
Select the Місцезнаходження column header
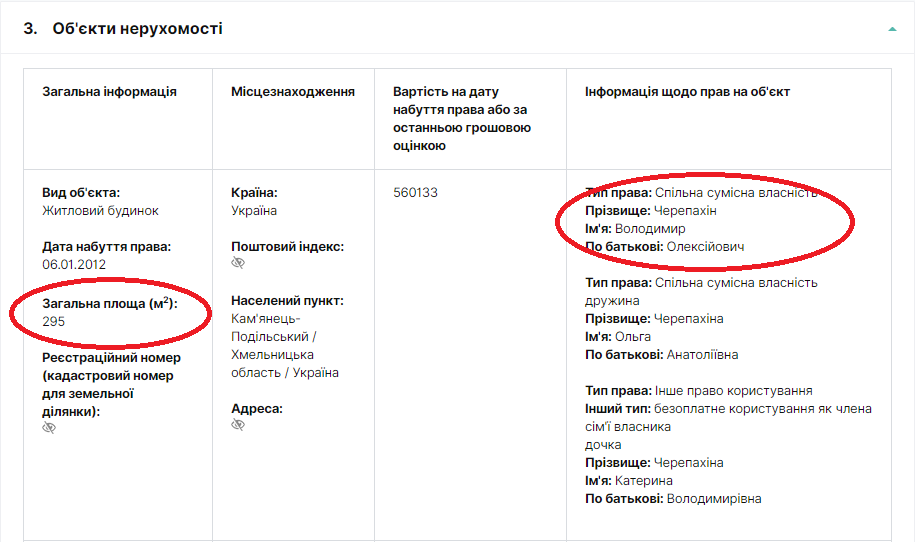[293, 92]
